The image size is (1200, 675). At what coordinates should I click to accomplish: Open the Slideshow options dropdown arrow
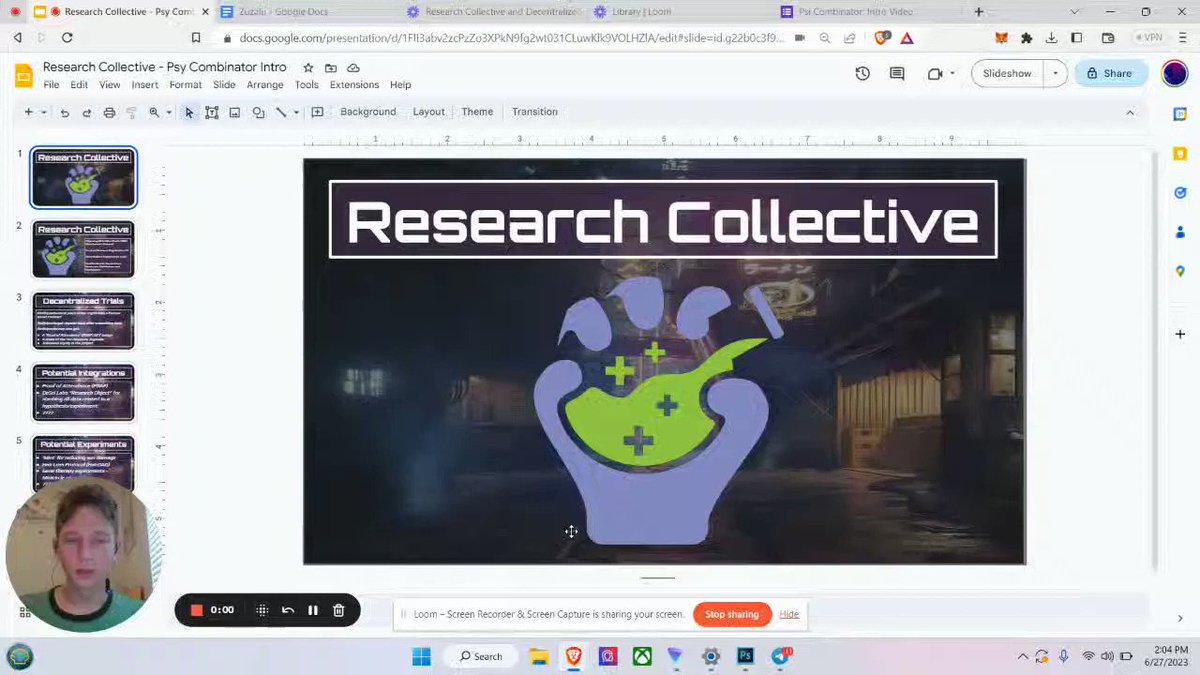click(1055, 73)
